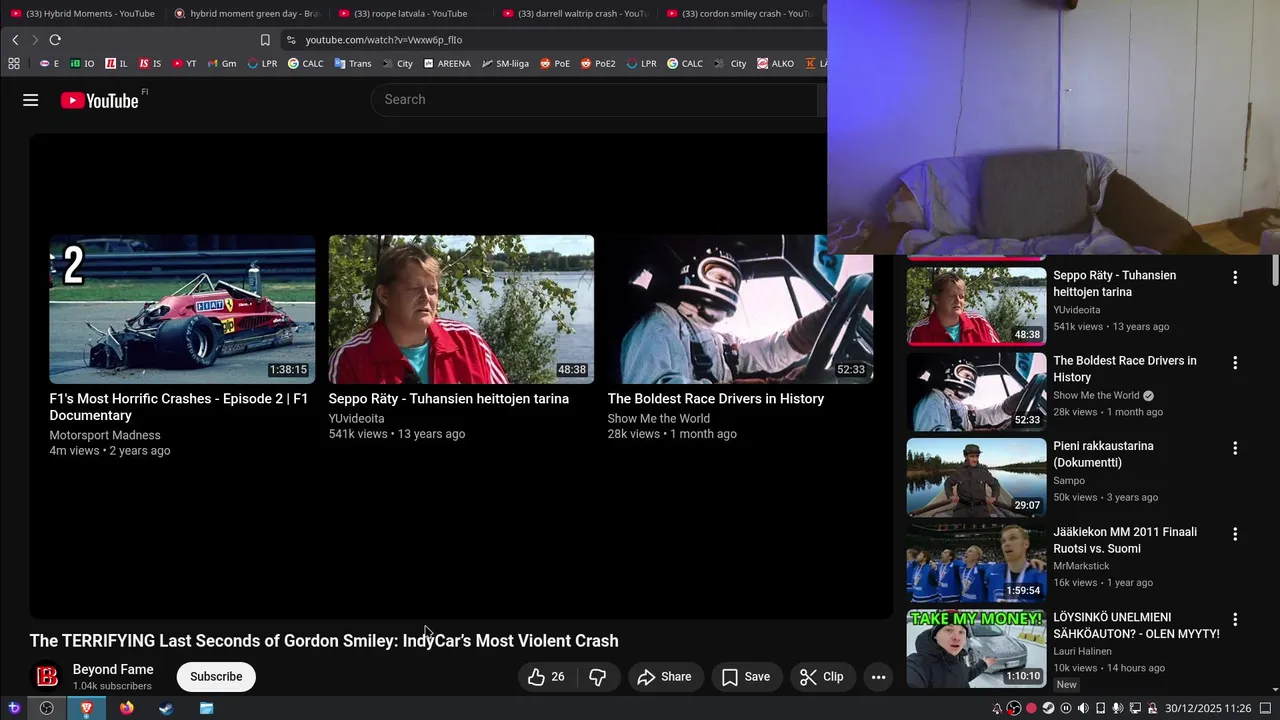Like the video with thumbs up
The height and width of the screenshot is (720, 1280).
coord(546,677)
